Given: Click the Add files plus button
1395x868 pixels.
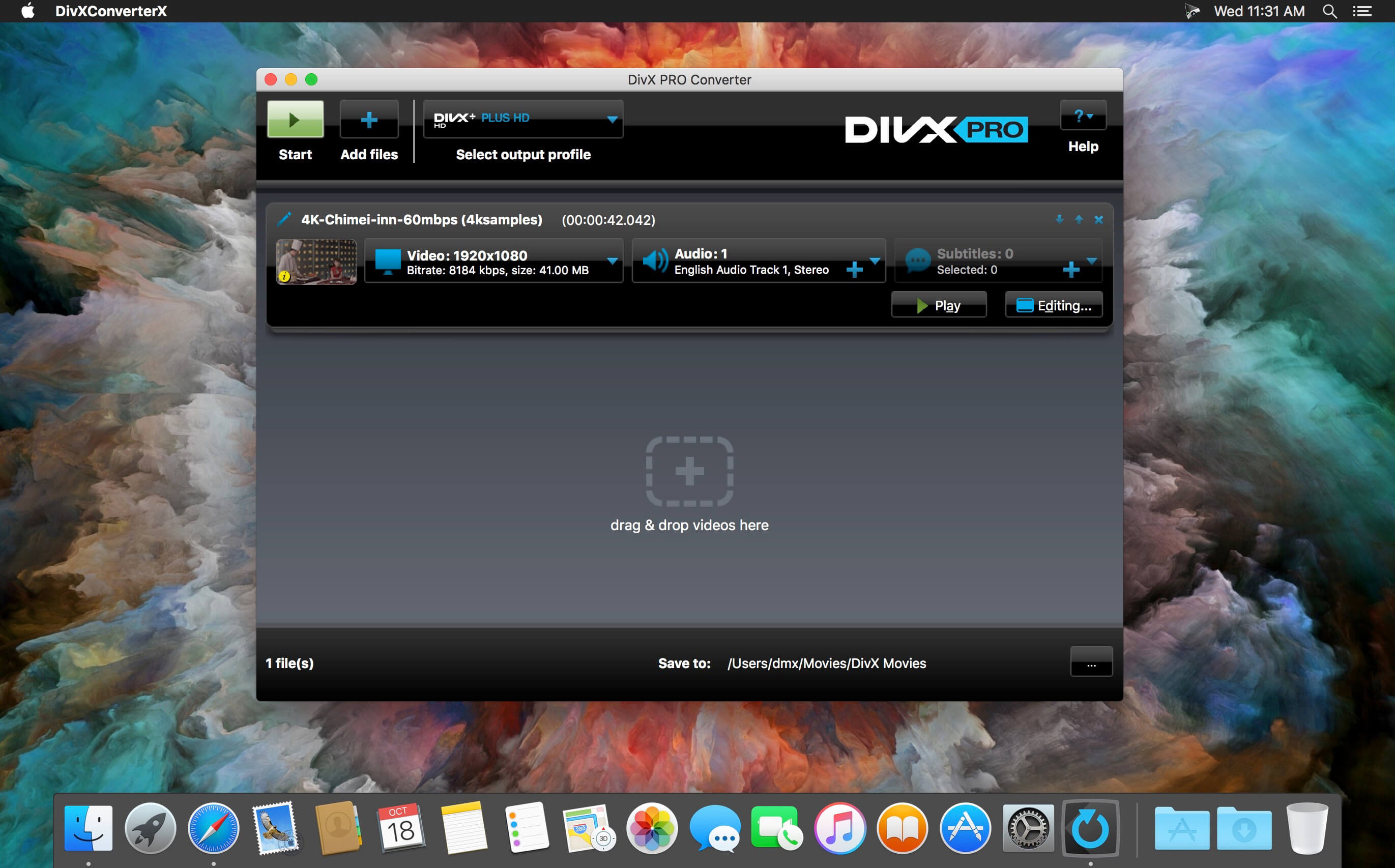Looking at the screenshot, I should coord(369,120).
